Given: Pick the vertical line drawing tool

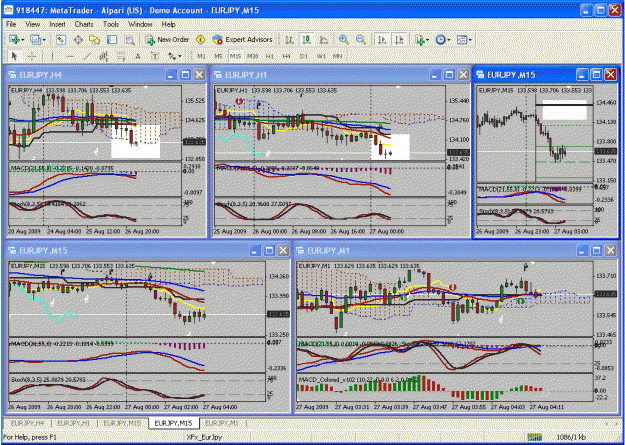Looking at the screenshot, I should [53, 56].
